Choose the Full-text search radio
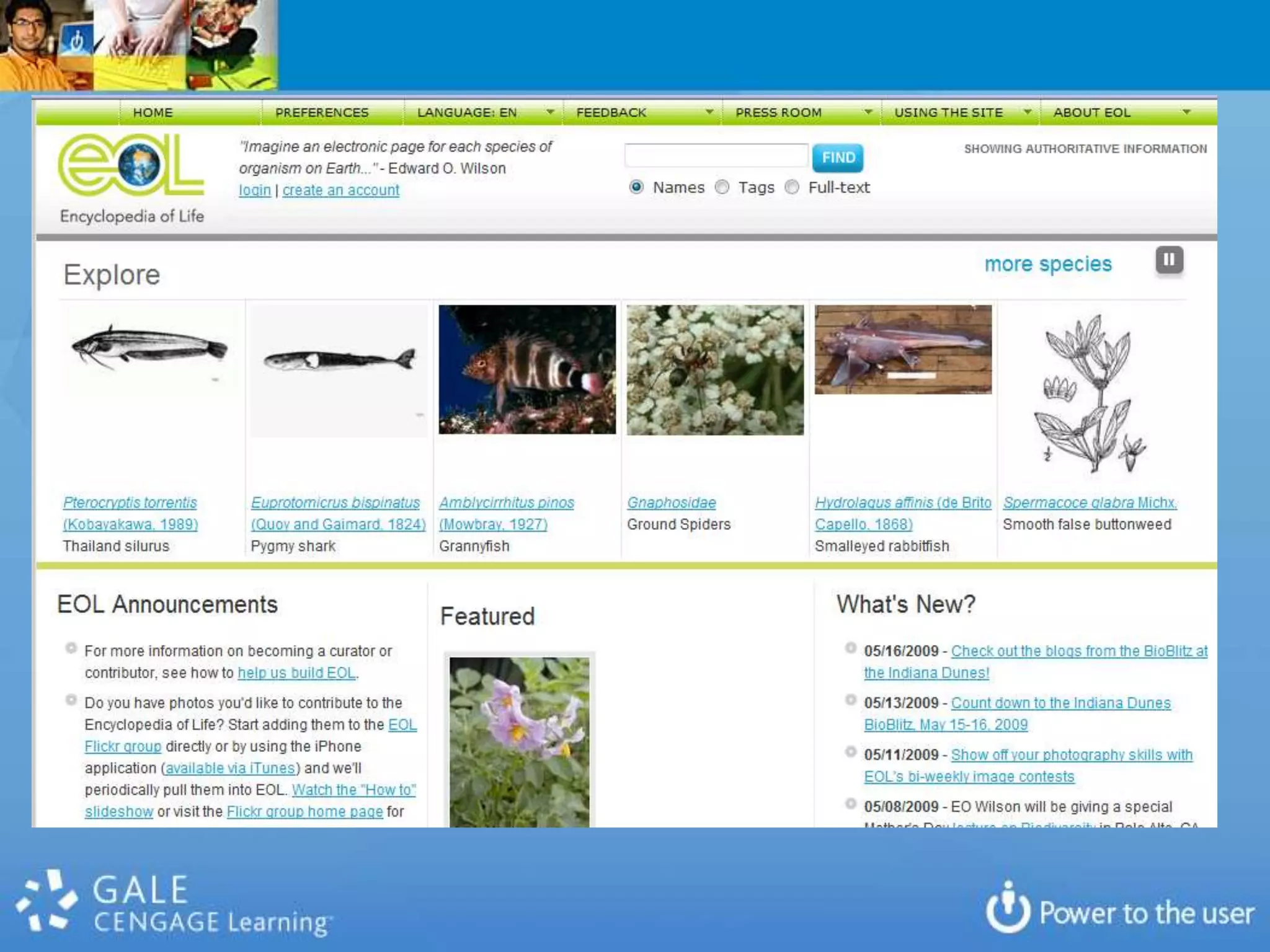Viewport: 1270px width, 952px height. (x=792, y=187)
